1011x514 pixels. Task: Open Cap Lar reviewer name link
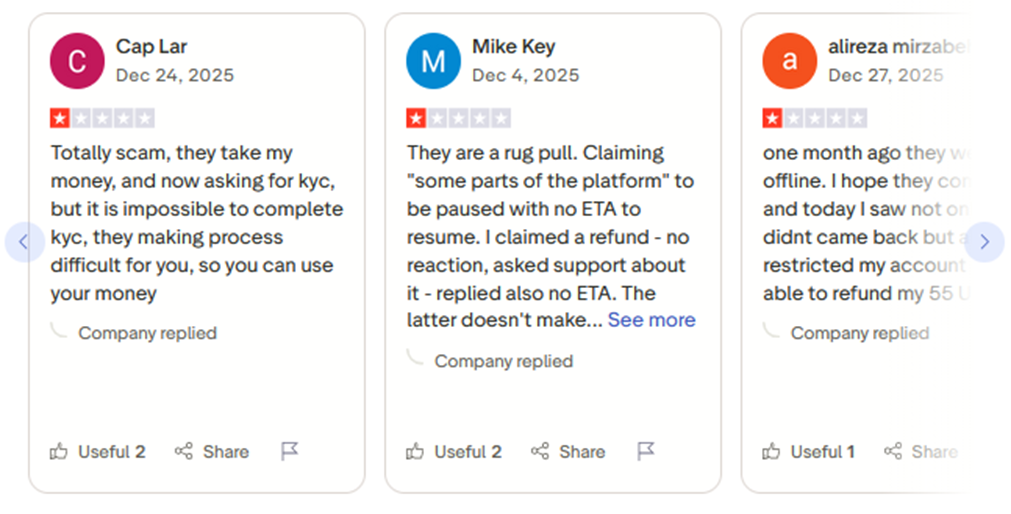point(152,46)
